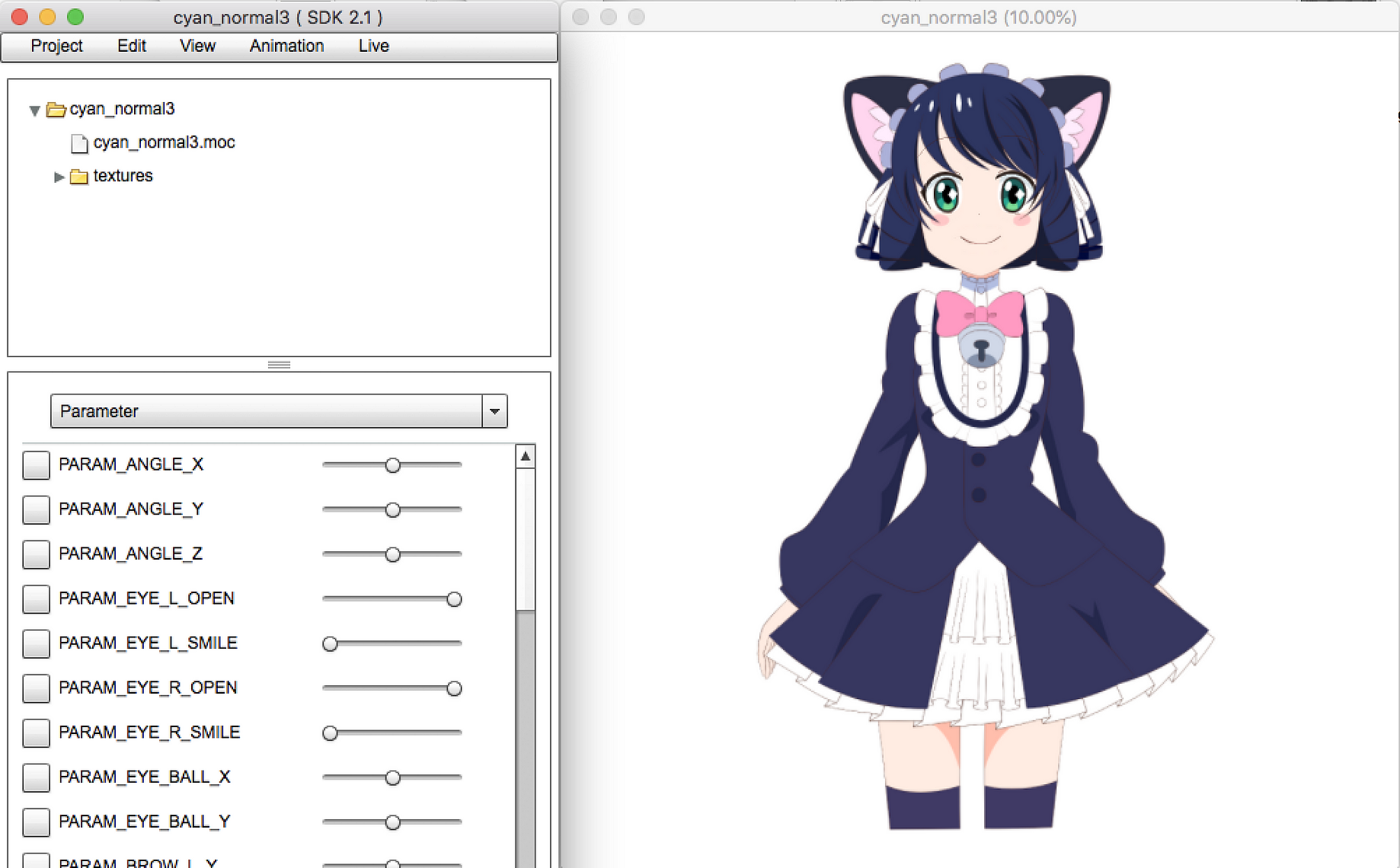This screenshot has width=1400, height=868.
Task: Maximize the cyan_normal3 SDK window
Action: (x=75, y=17)
